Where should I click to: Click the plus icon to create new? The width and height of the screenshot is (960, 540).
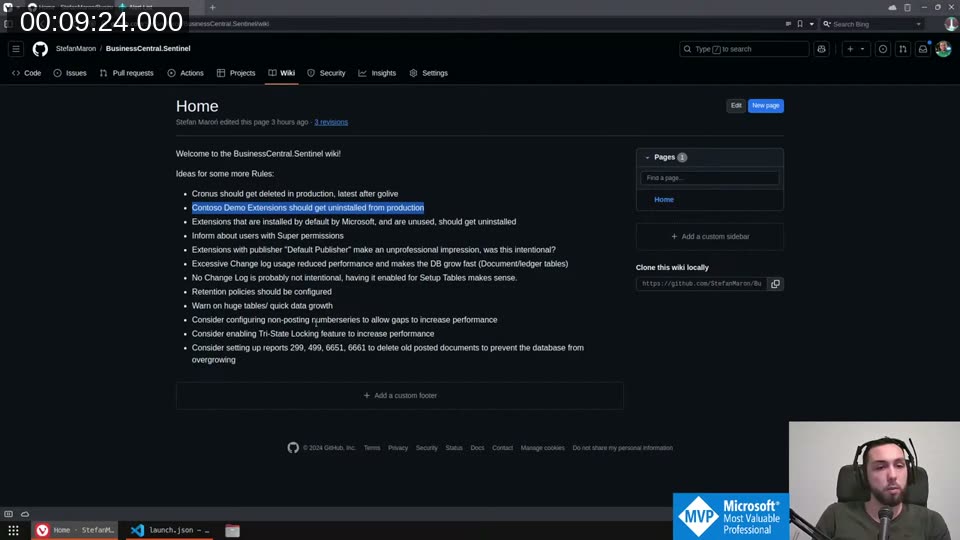coord(850,49)
